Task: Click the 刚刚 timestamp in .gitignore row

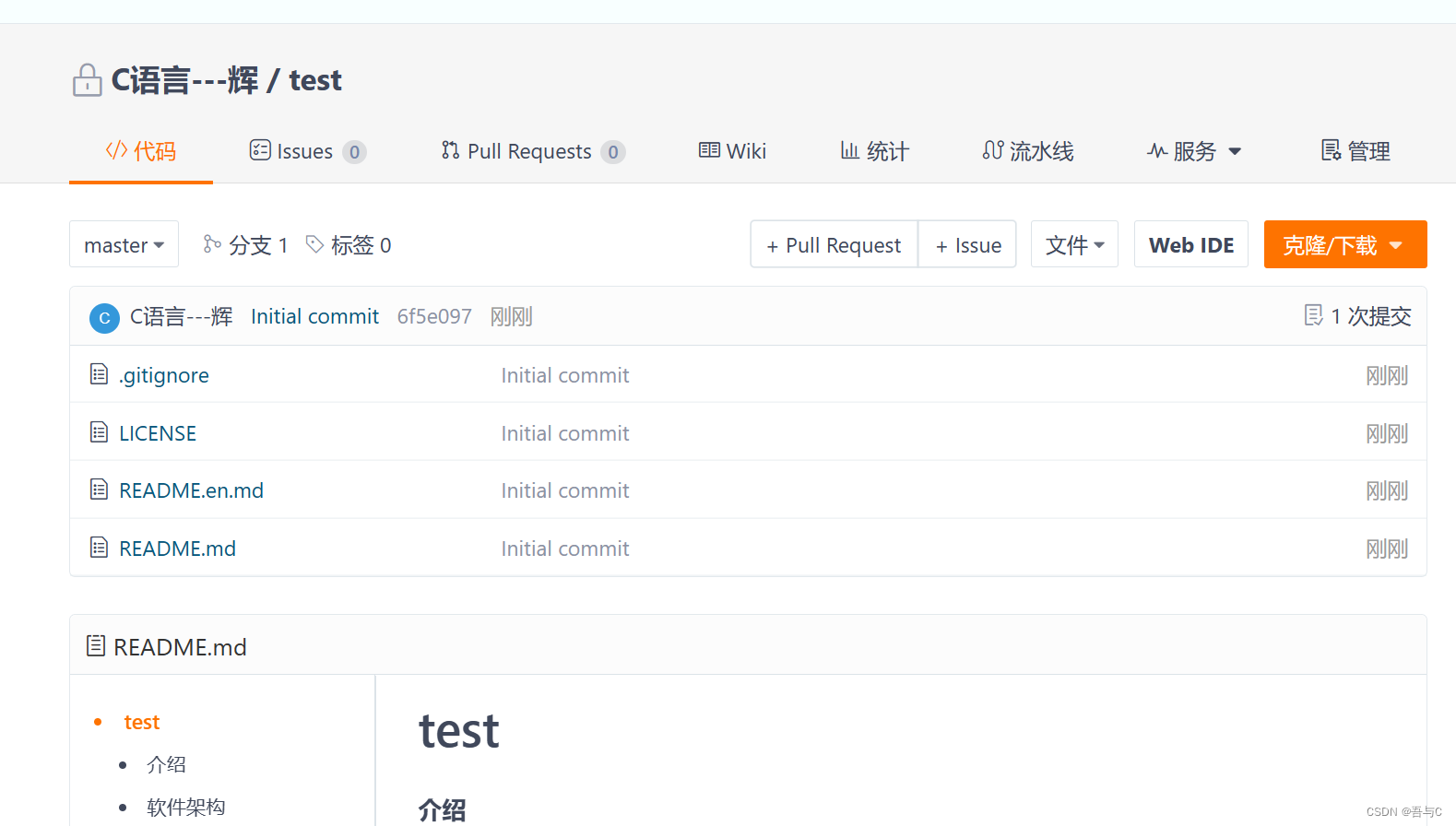Action: tap(1387, 375)
